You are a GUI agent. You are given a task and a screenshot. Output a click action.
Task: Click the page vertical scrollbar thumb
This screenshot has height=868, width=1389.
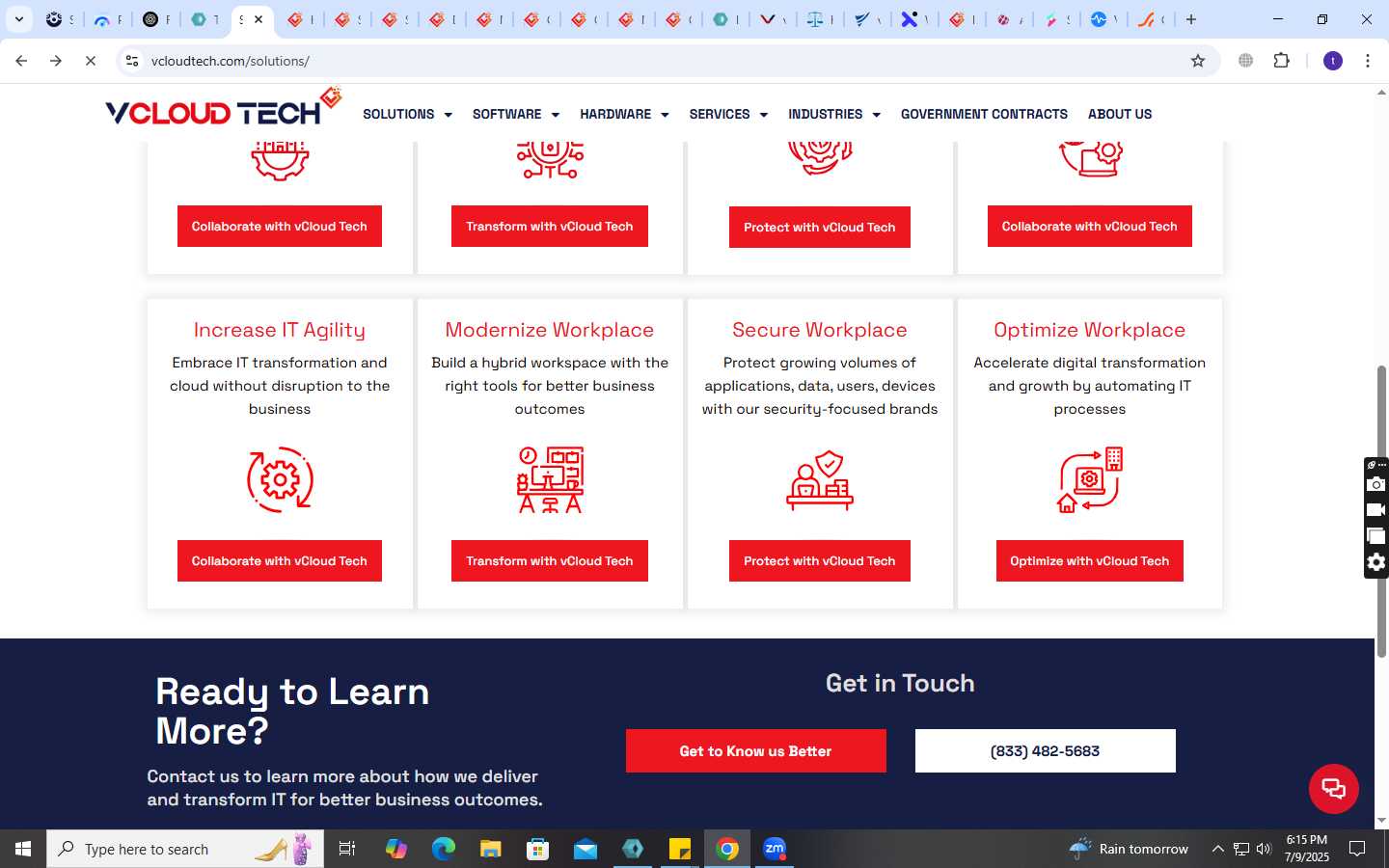point(1381,511)
